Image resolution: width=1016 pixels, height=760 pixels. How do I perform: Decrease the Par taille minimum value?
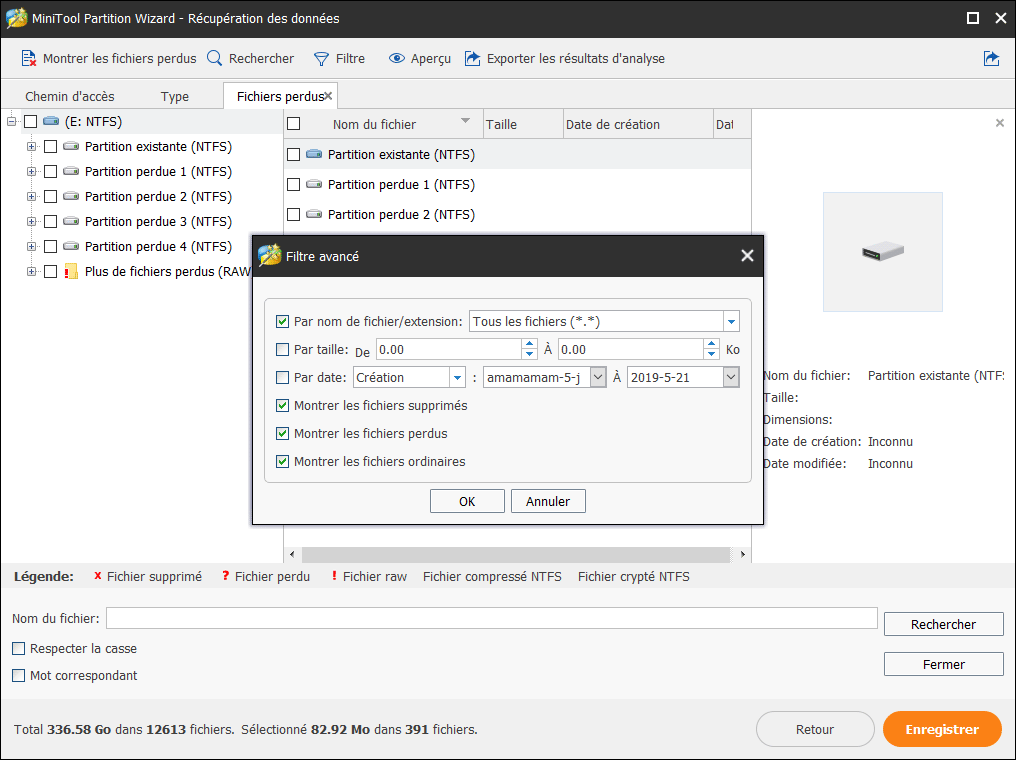tap(529, 354)
